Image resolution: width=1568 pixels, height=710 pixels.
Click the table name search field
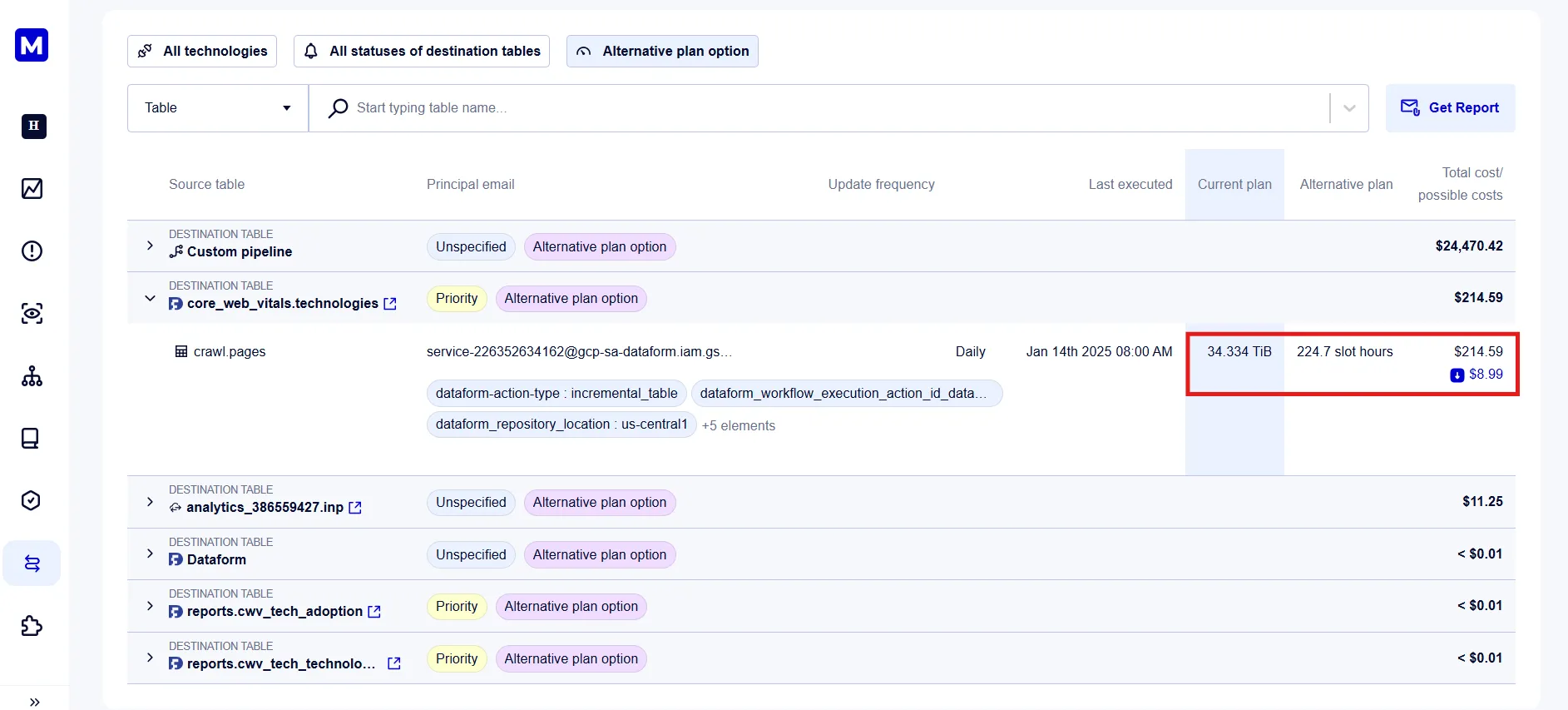coord(832,108)
